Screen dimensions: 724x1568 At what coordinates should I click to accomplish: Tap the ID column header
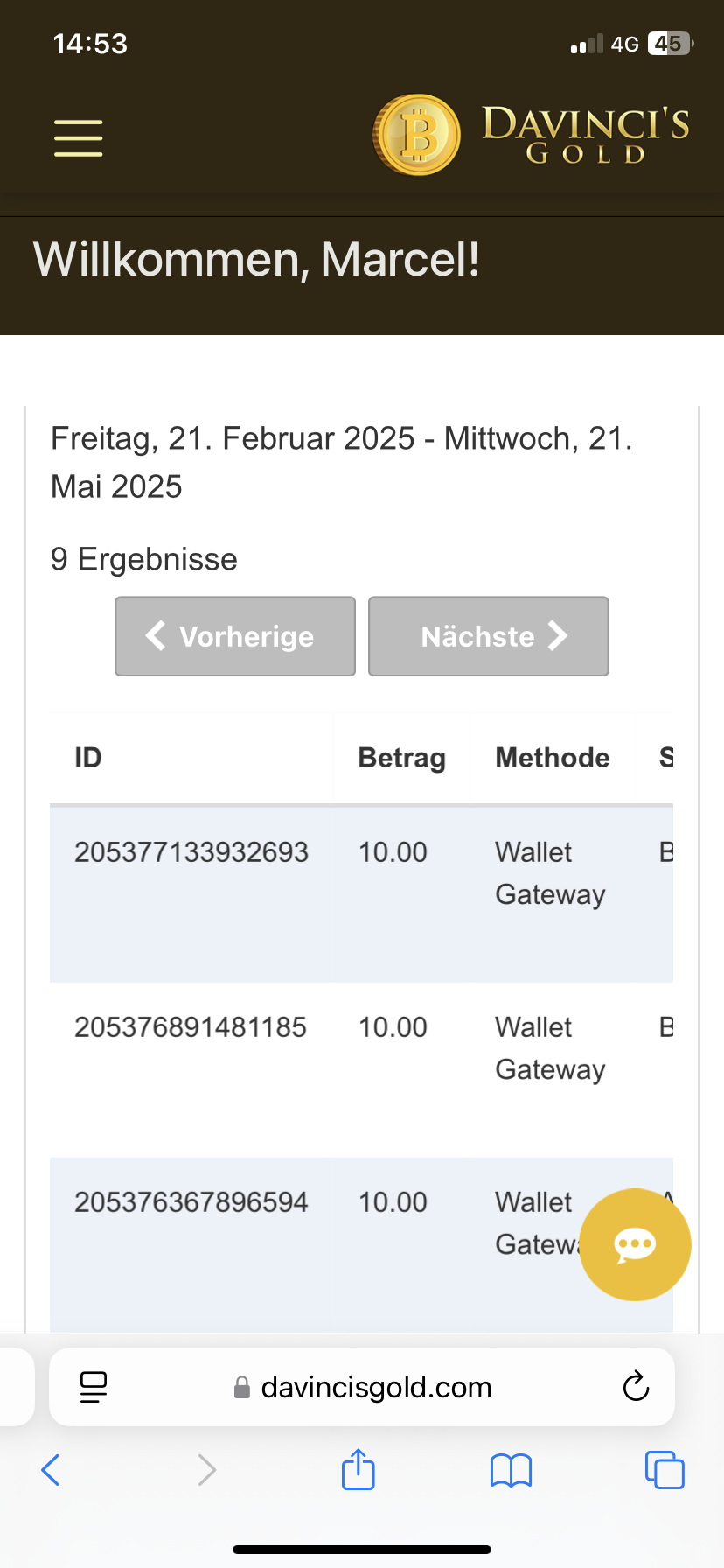(88, 758)
